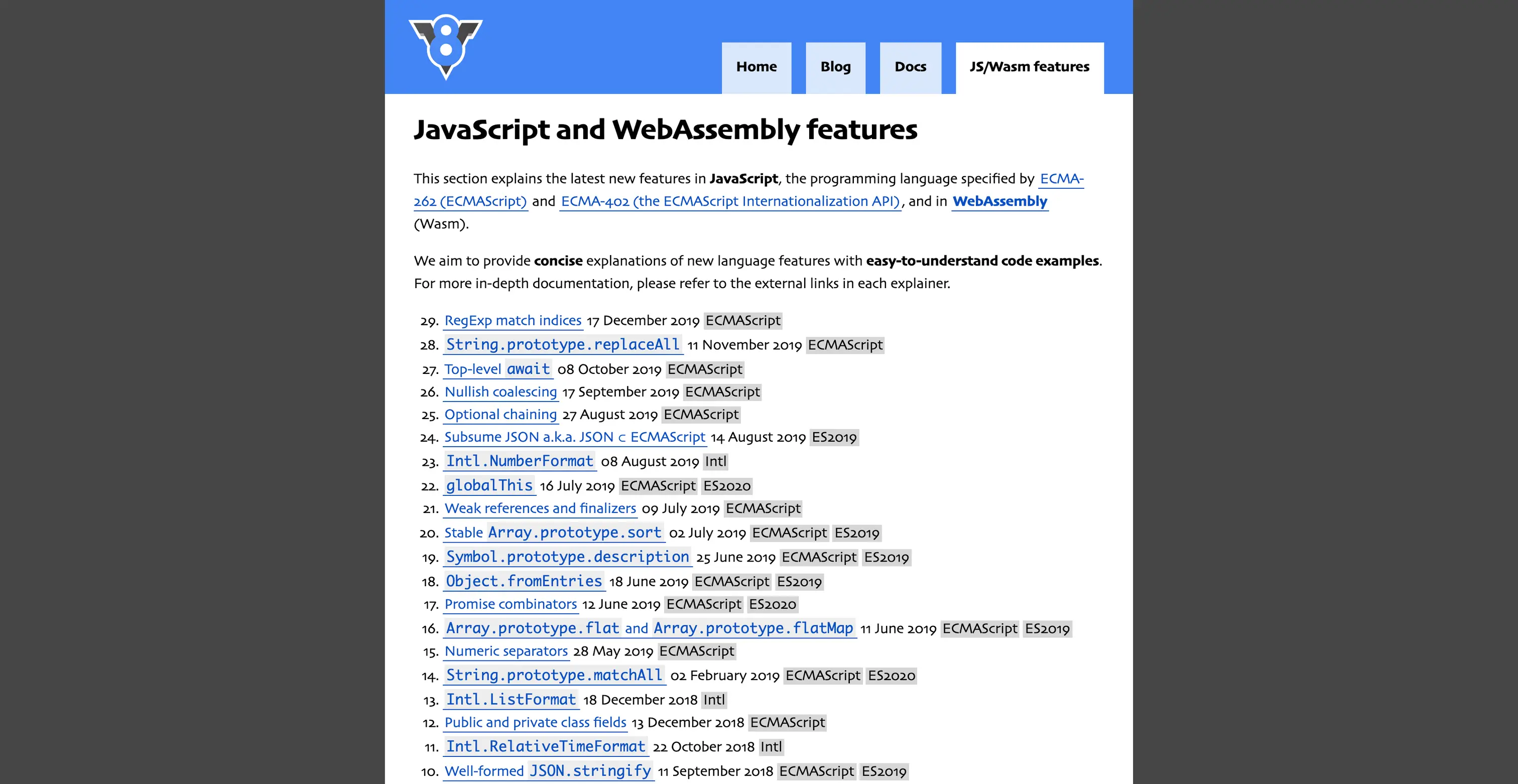Open the Weak references and finalizers link
The image size is (1518, 784).
[540, 508]
